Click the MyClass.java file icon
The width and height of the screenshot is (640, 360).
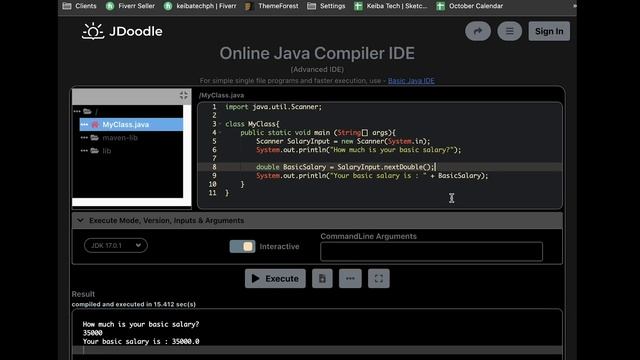95,124
